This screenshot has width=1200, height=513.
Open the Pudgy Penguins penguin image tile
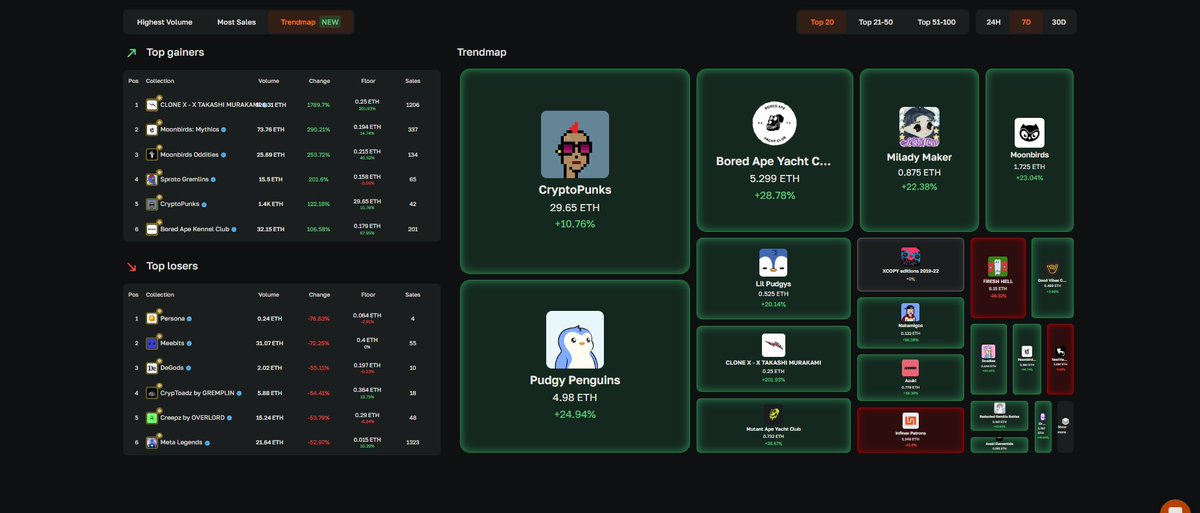tap(575, 340)
